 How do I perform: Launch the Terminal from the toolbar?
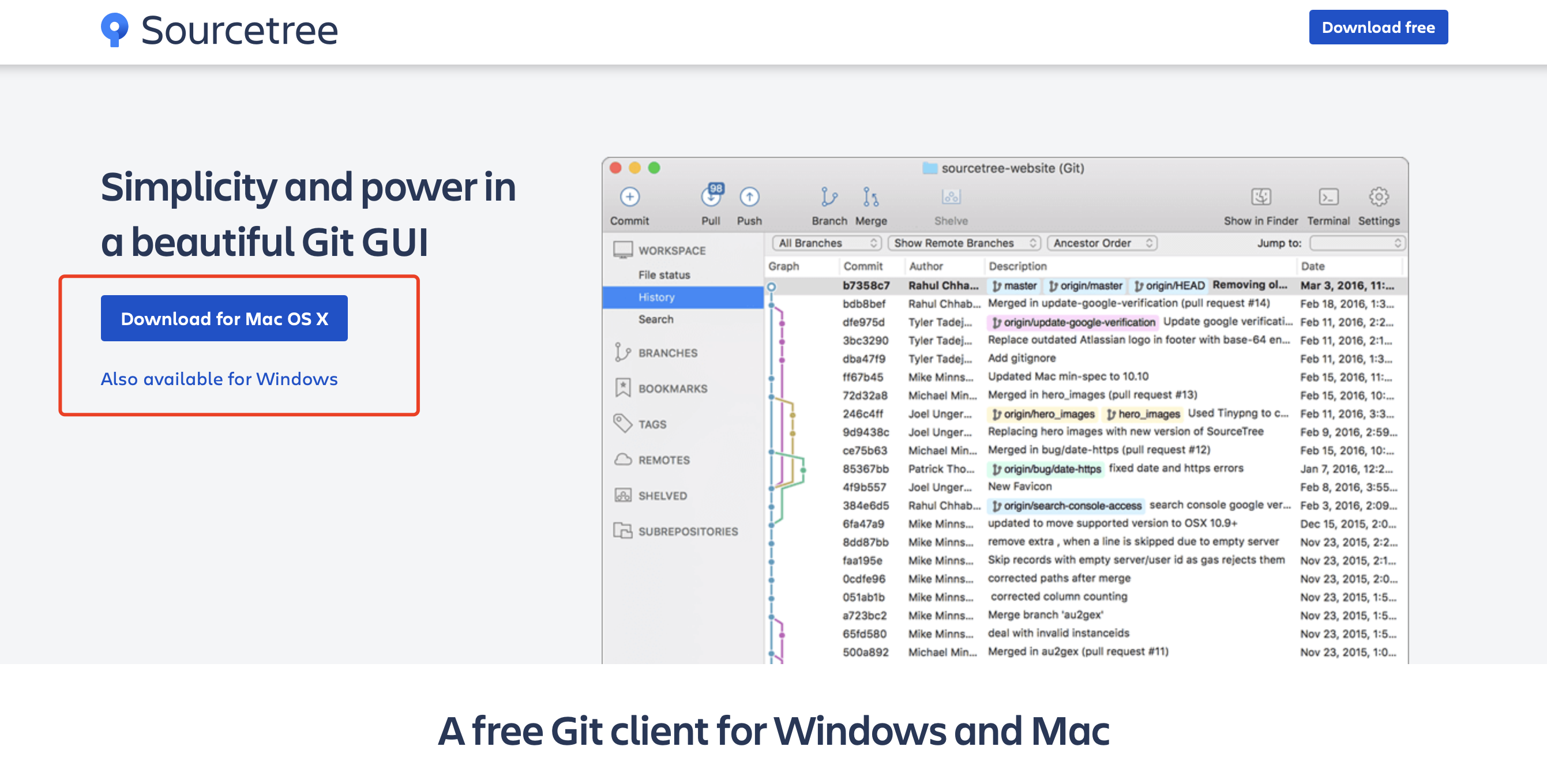1328,198
